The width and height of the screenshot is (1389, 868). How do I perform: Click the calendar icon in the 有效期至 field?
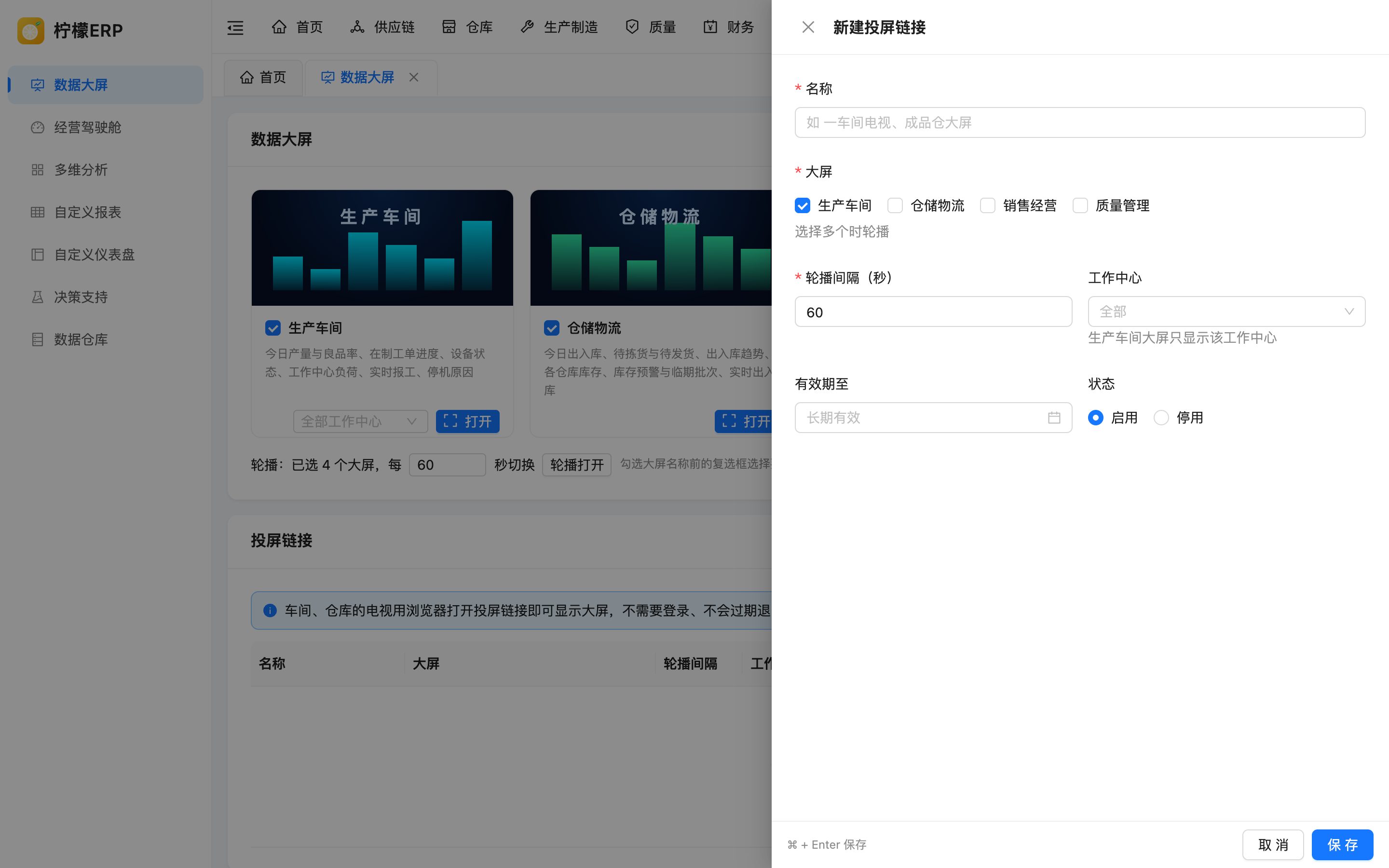pyautogui.click(x=1054, y=418)
